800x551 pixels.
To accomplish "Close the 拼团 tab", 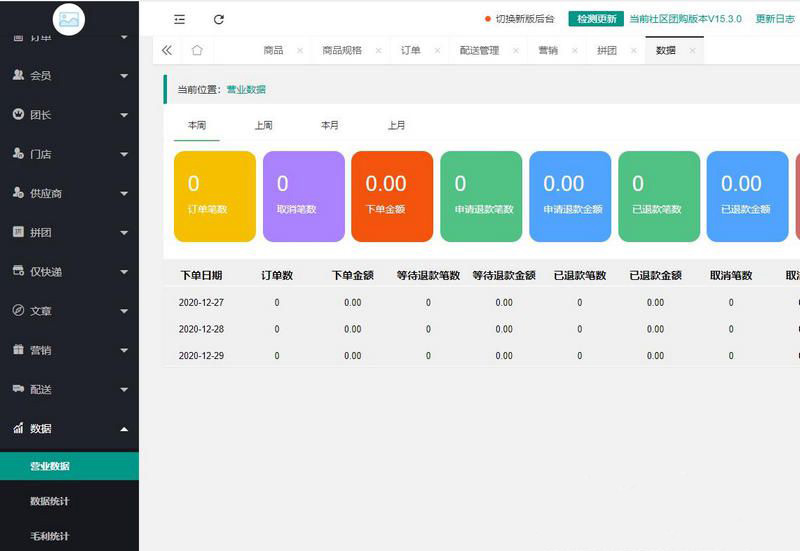I will pyautogui.click(x=634, y=51).
